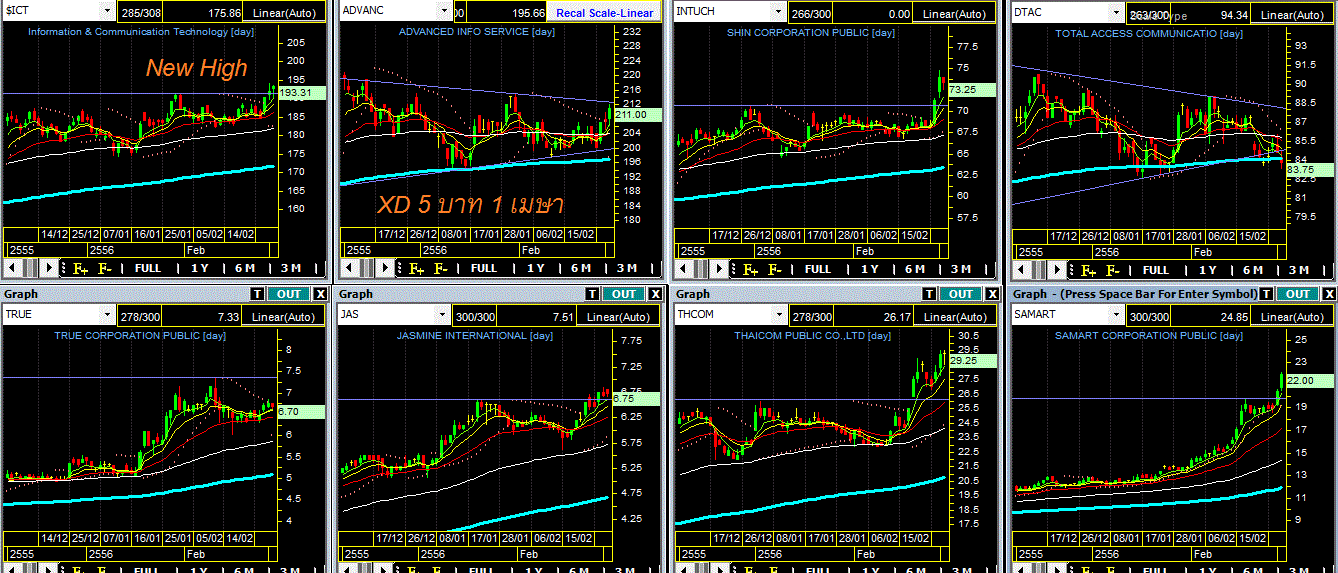Viewport: 1338px width, 573px height.
Task: Click scrollbar thumb under DTAC chart
Action: [1039, 270]
